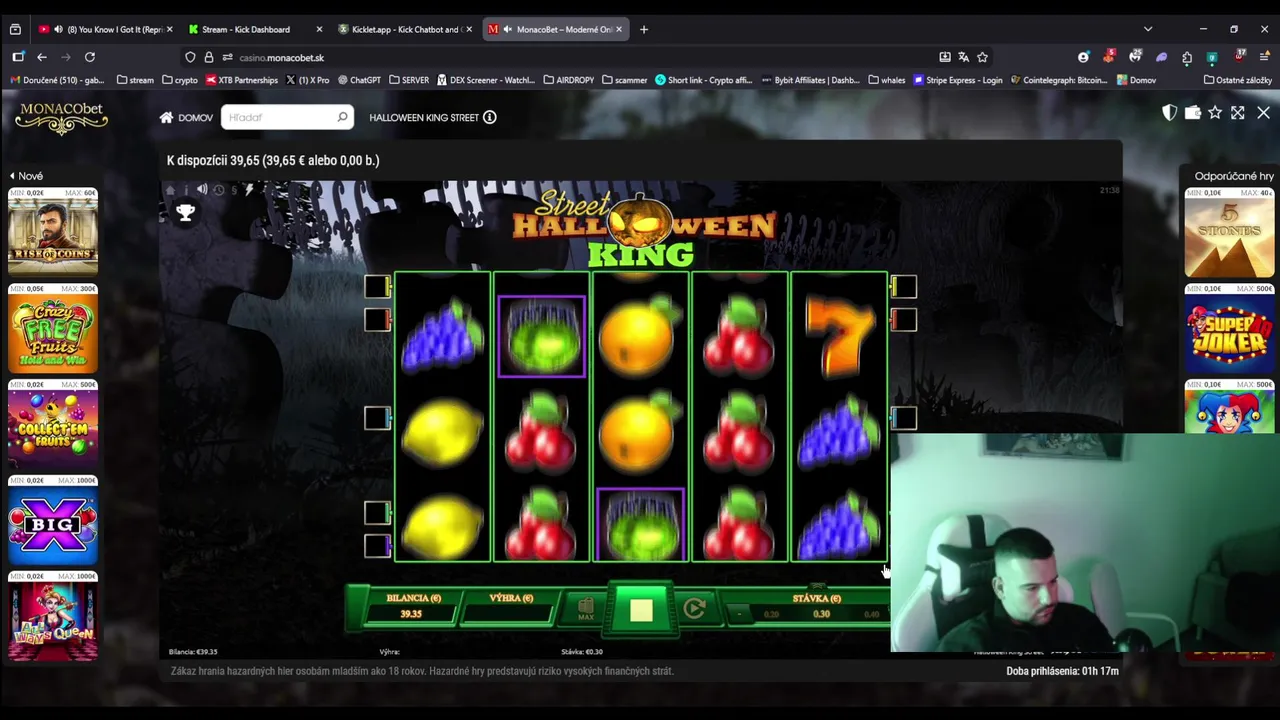Viewport: 1280px width, 720px height.
Task: Expand the stake panel chevron above STÁVKA
Action: point(817,587)
